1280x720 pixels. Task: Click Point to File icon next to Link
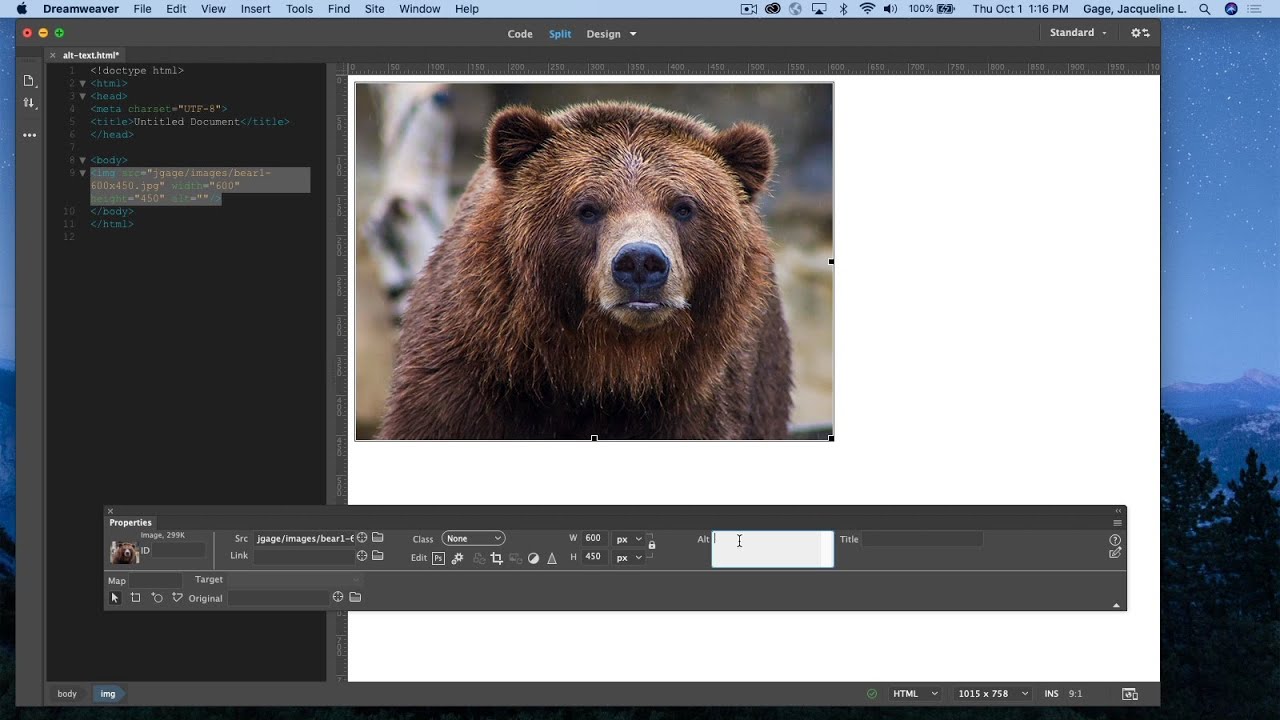click(362, 556)
